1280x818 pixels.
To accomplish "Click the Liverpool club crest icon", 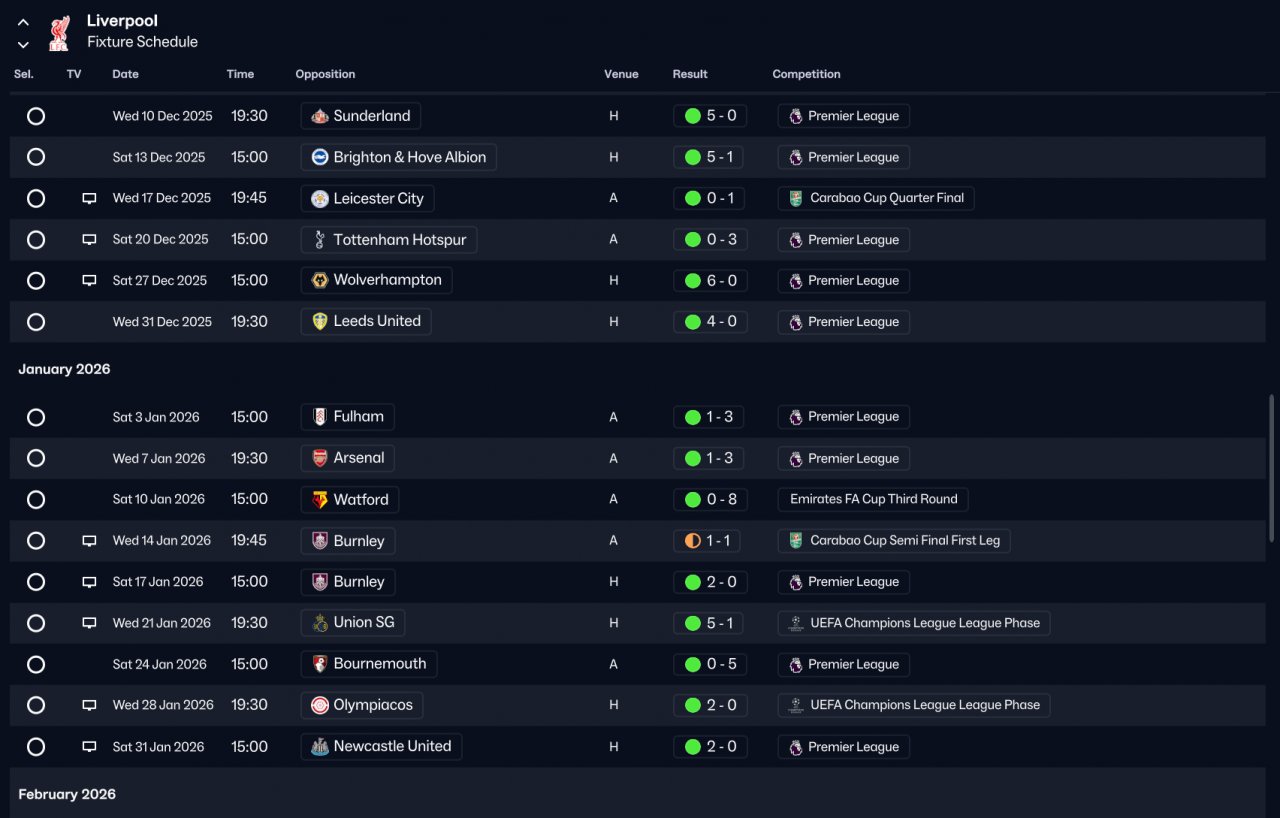I will click(59, 32).
